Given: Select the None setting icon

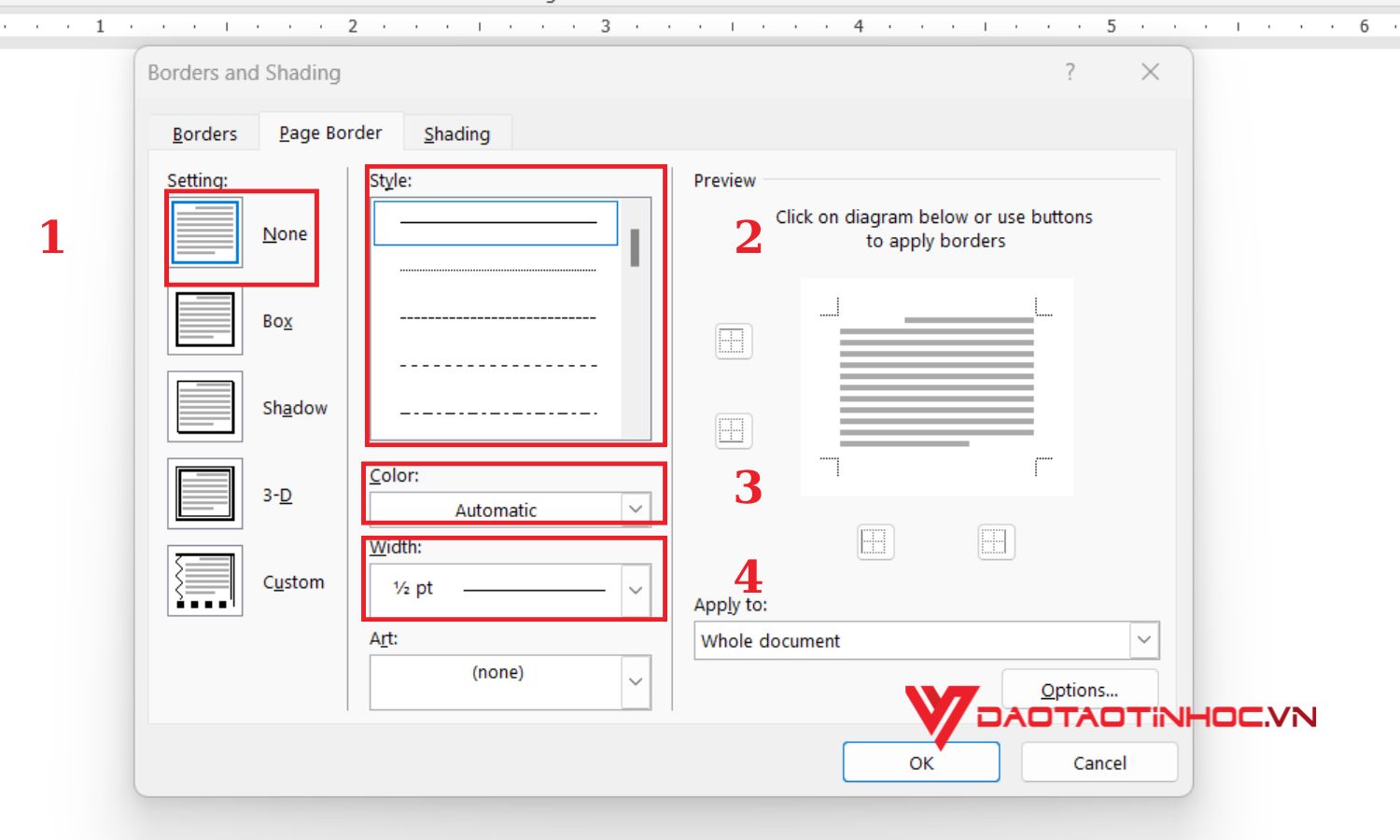Looking at the screenshot, I should click(x=205, y=232).
